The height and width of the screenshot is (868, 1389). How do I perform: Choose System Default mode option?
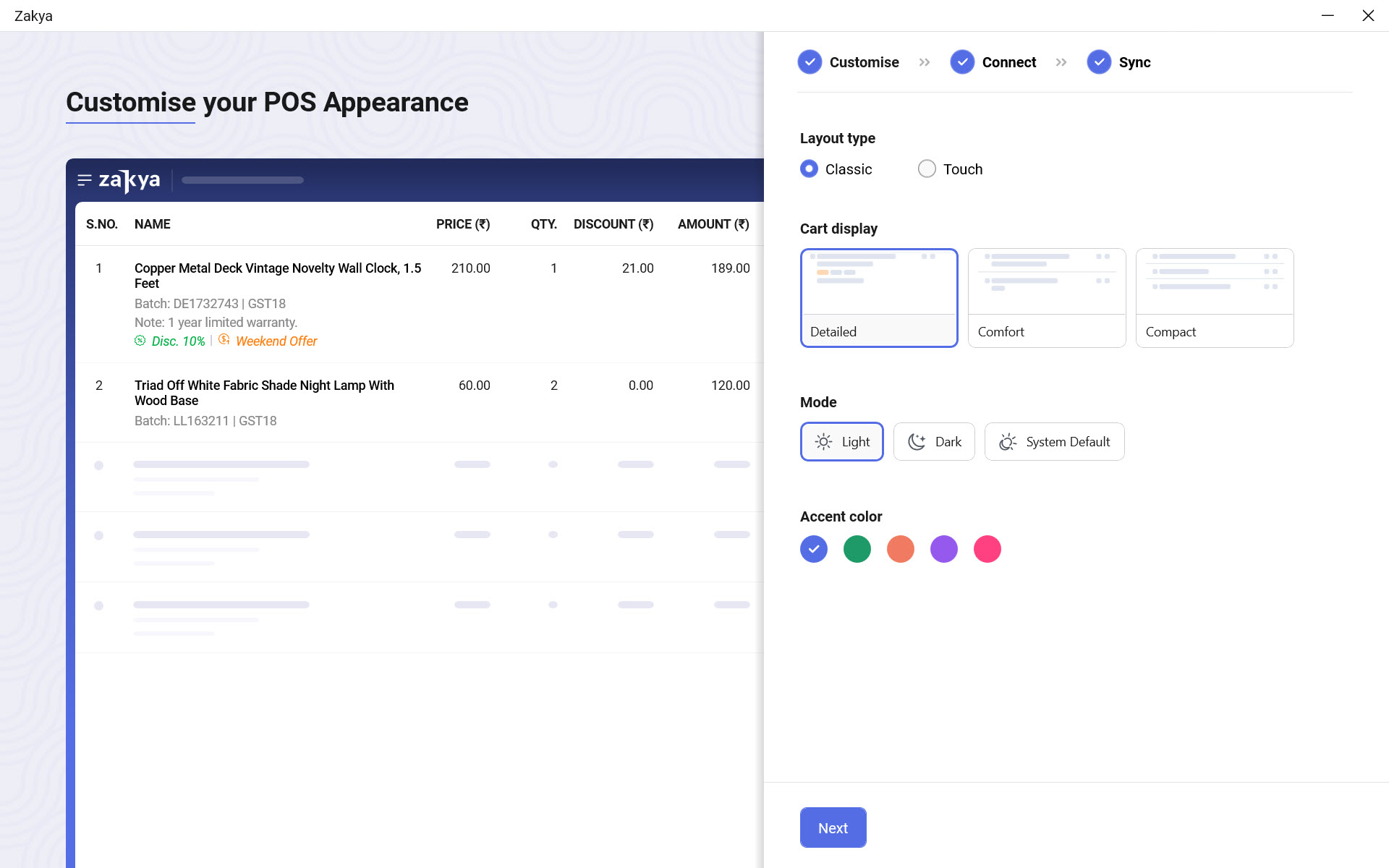pyautogui.click(x=1054, y=441)
